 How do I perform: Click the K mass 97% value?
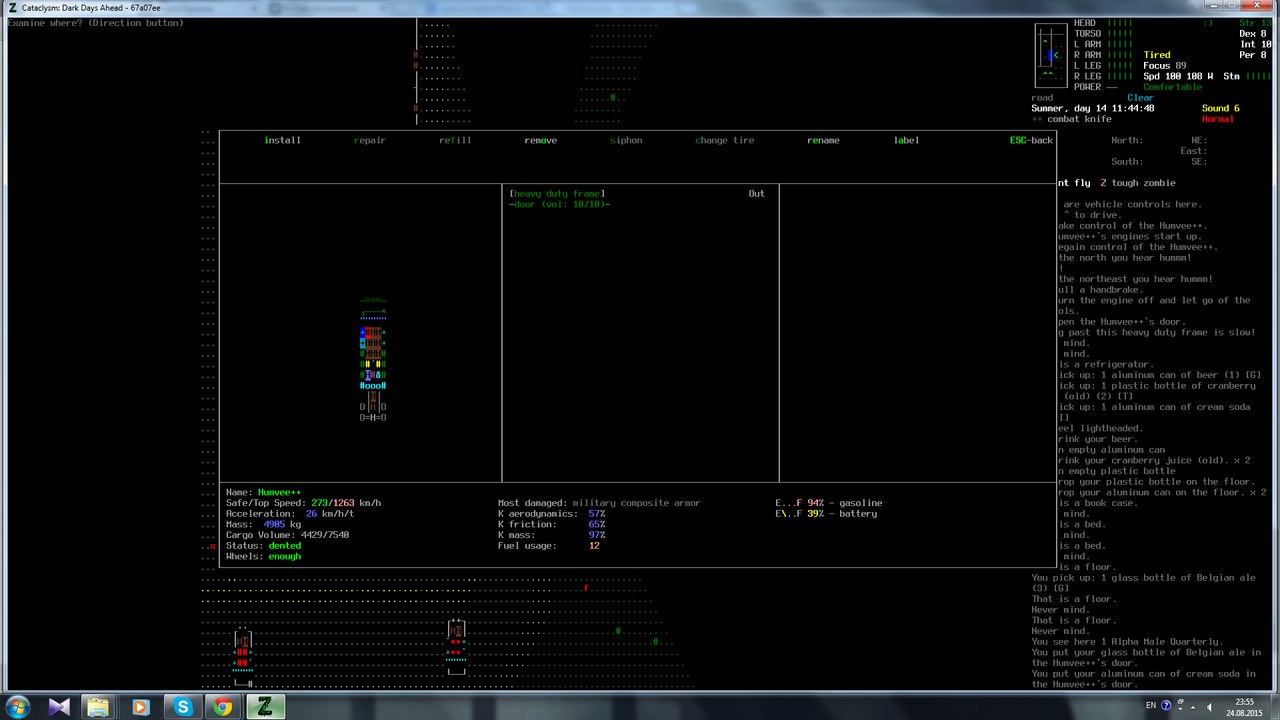[597, 535]
